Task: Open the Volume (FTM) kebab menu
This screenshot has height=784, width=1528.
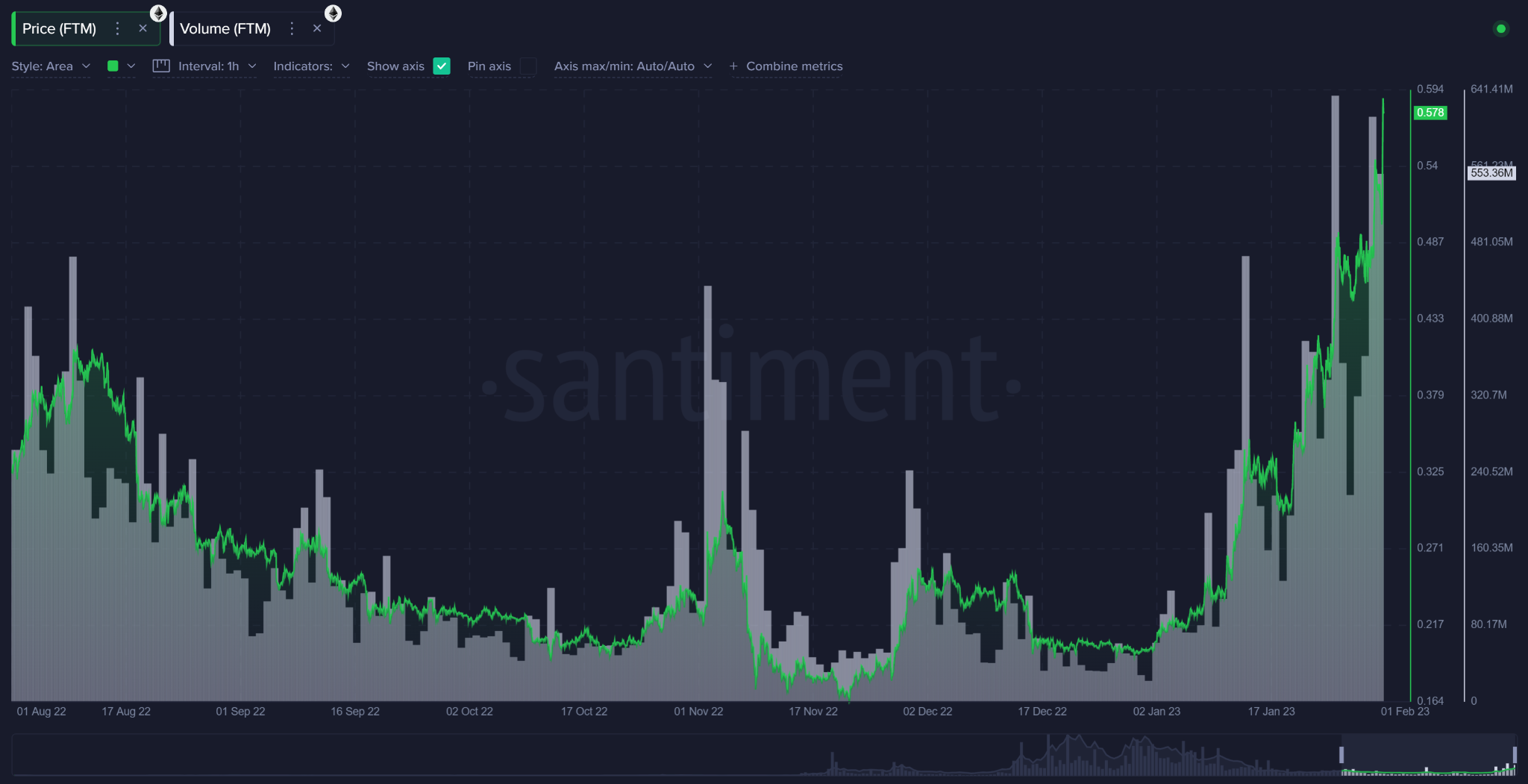Action: click(x=292, y=28)
